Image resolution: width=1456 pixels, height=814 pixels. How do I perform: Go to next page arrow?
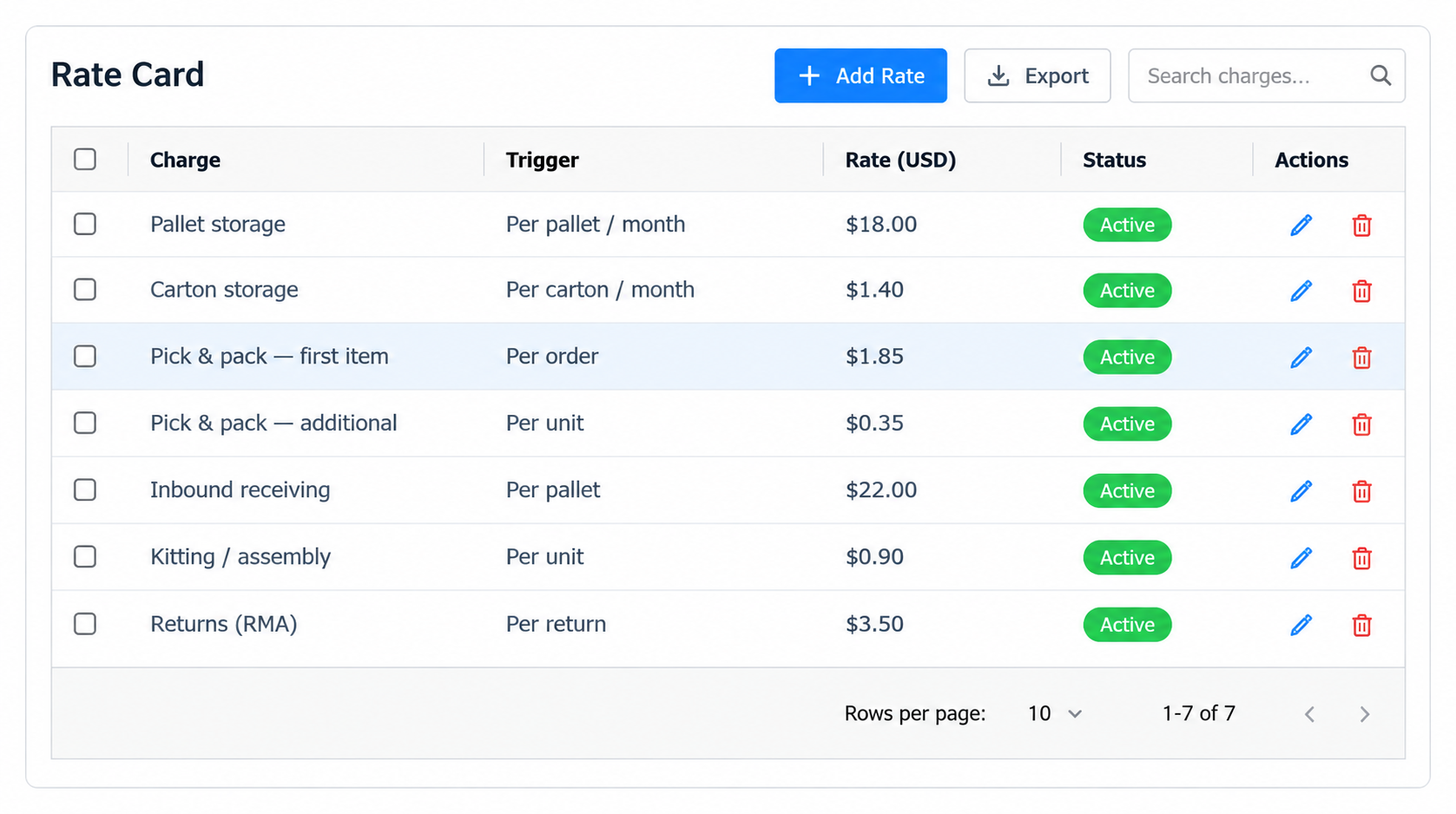(1365, 714)
